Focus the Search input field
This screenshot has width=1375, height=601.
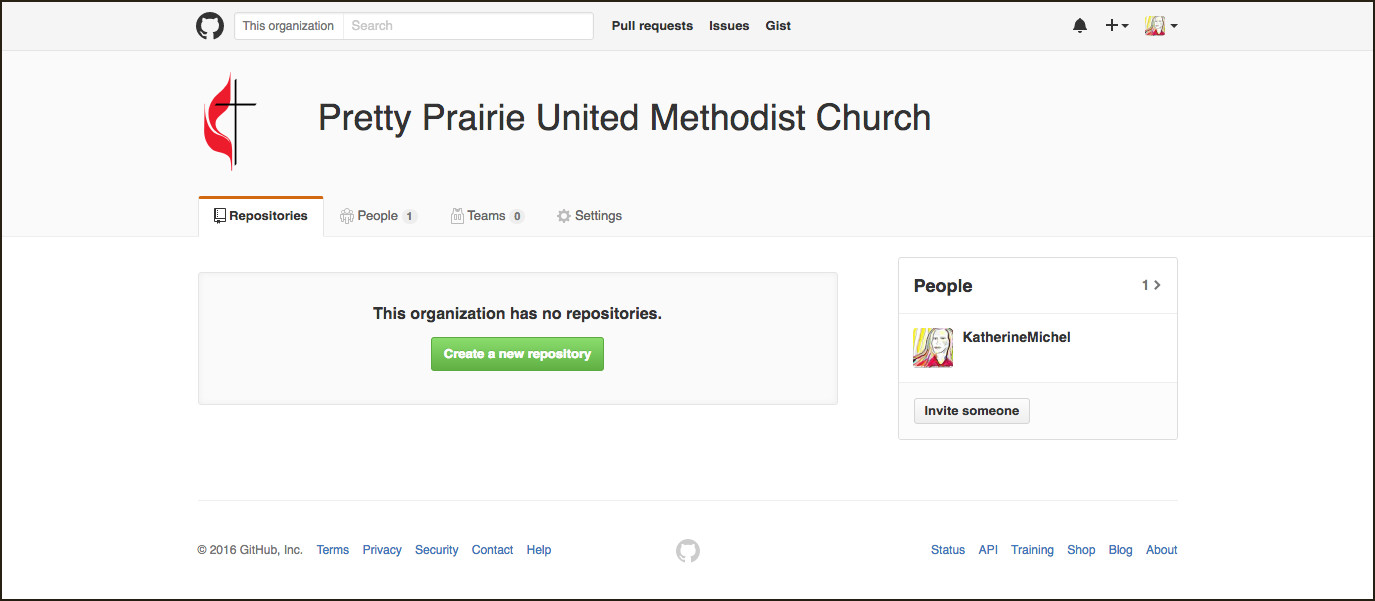tap(467, 26)
